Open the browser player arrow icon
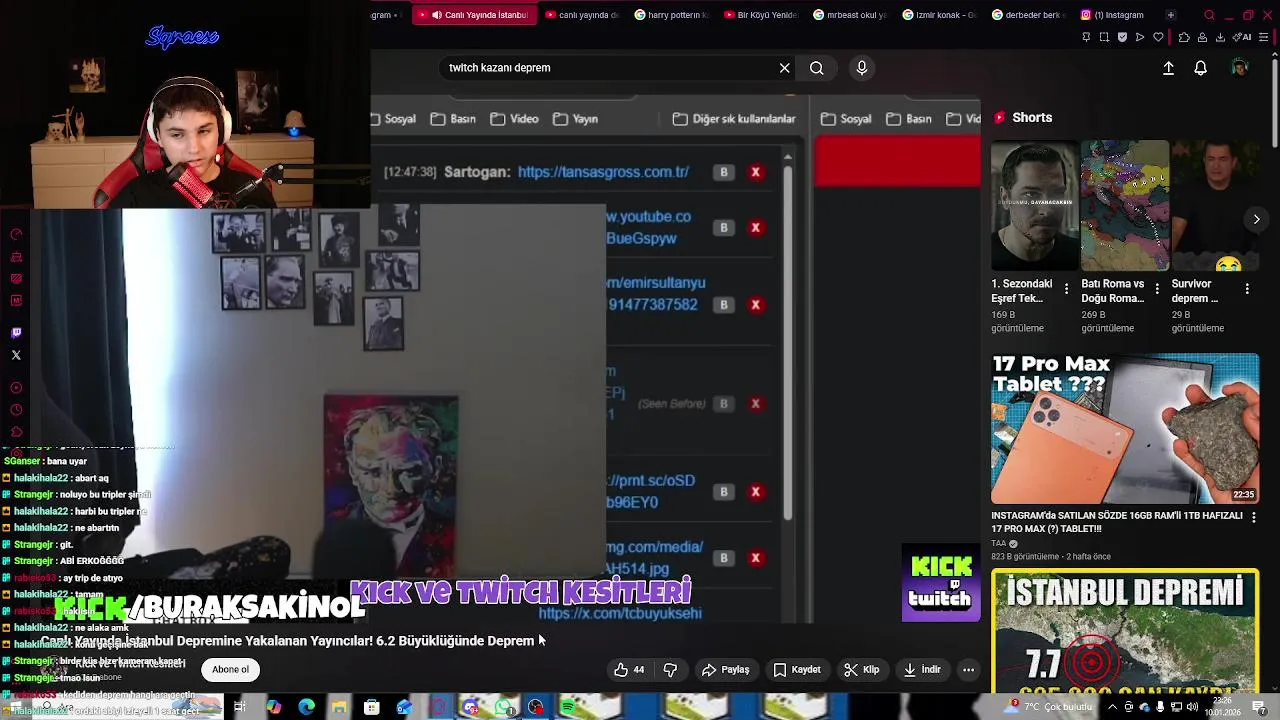 pyautogui.click(x=1140, y=37)
